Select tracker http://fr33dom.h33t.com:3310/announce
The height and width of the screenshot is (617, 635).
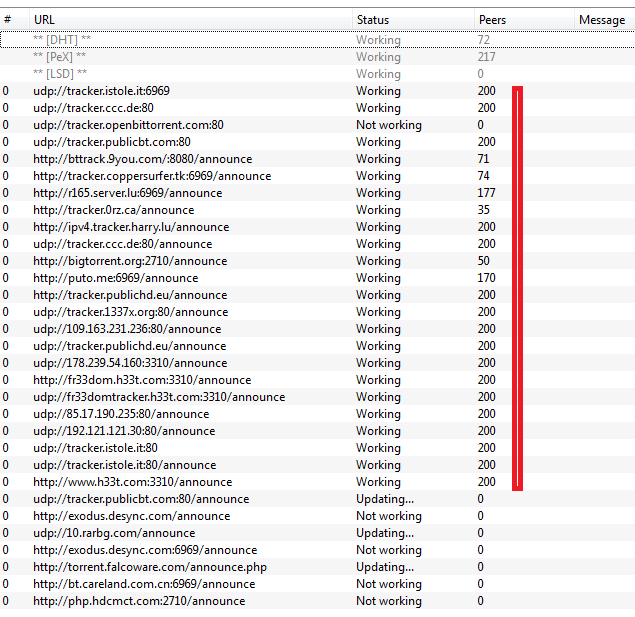pyautogui.click(x=318, y=380)
